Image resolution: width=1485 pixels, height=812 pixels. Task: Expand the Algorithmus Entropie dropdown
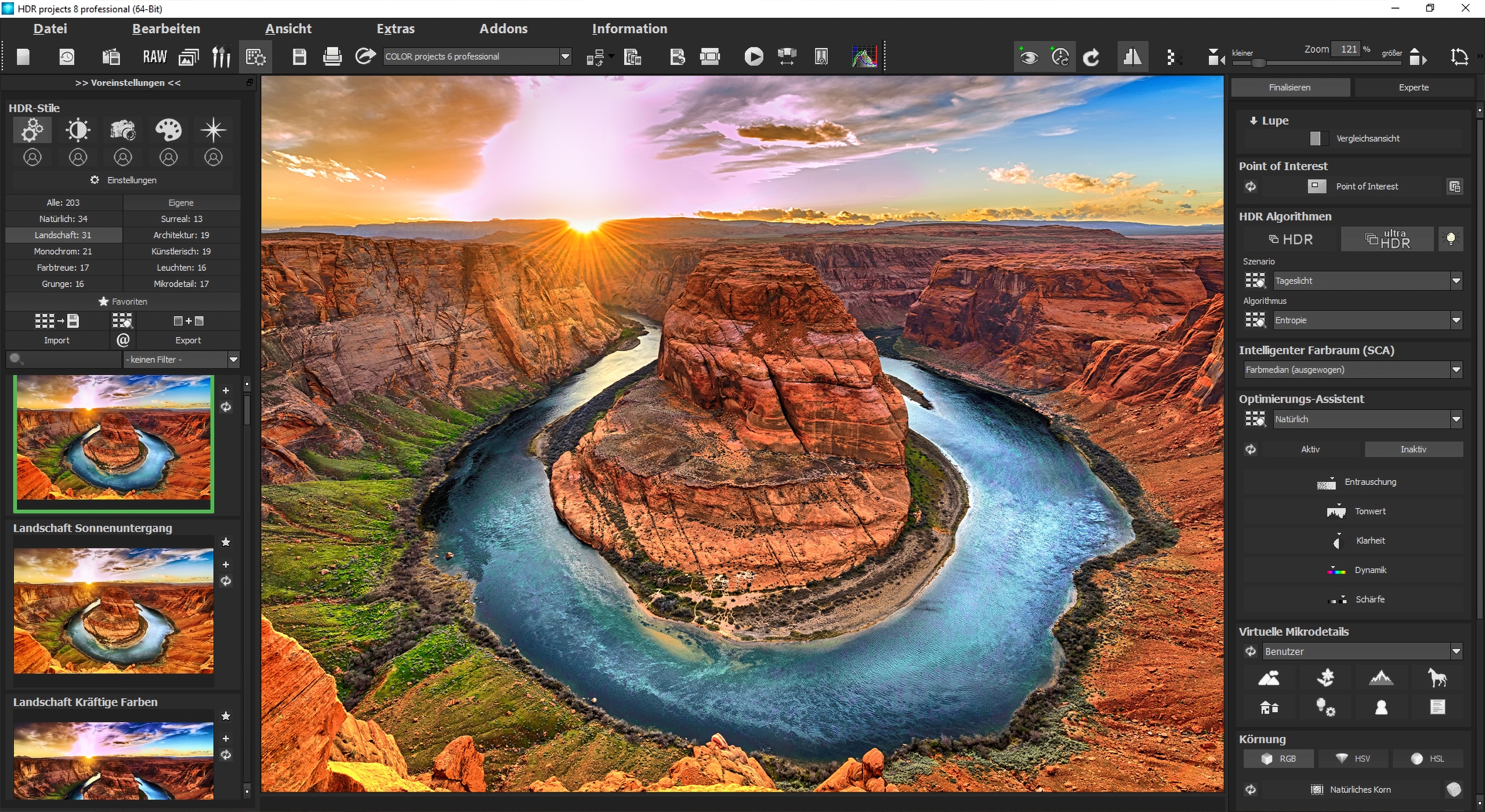1455,320
